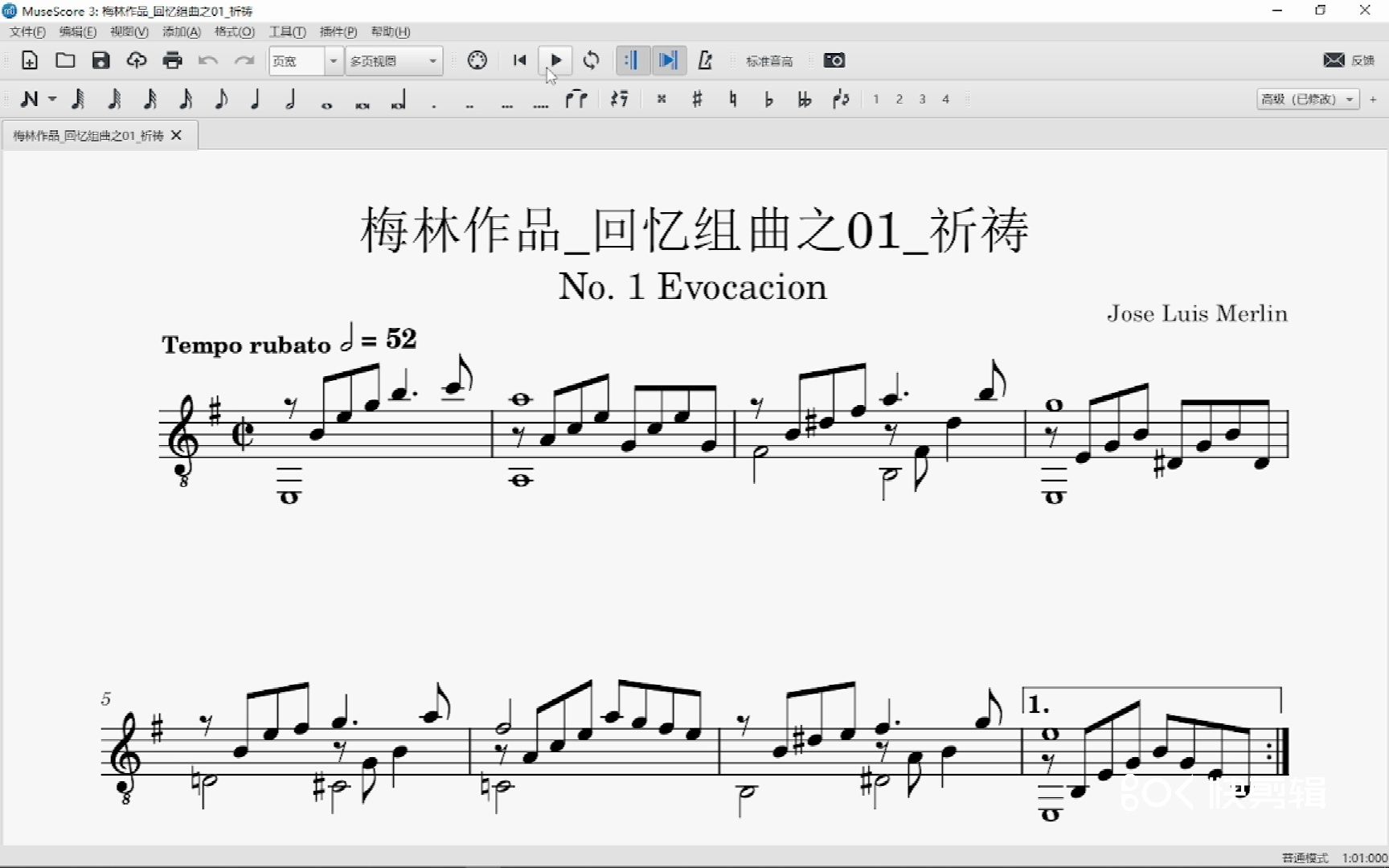Toggle concert pitch button

[769, 61]
